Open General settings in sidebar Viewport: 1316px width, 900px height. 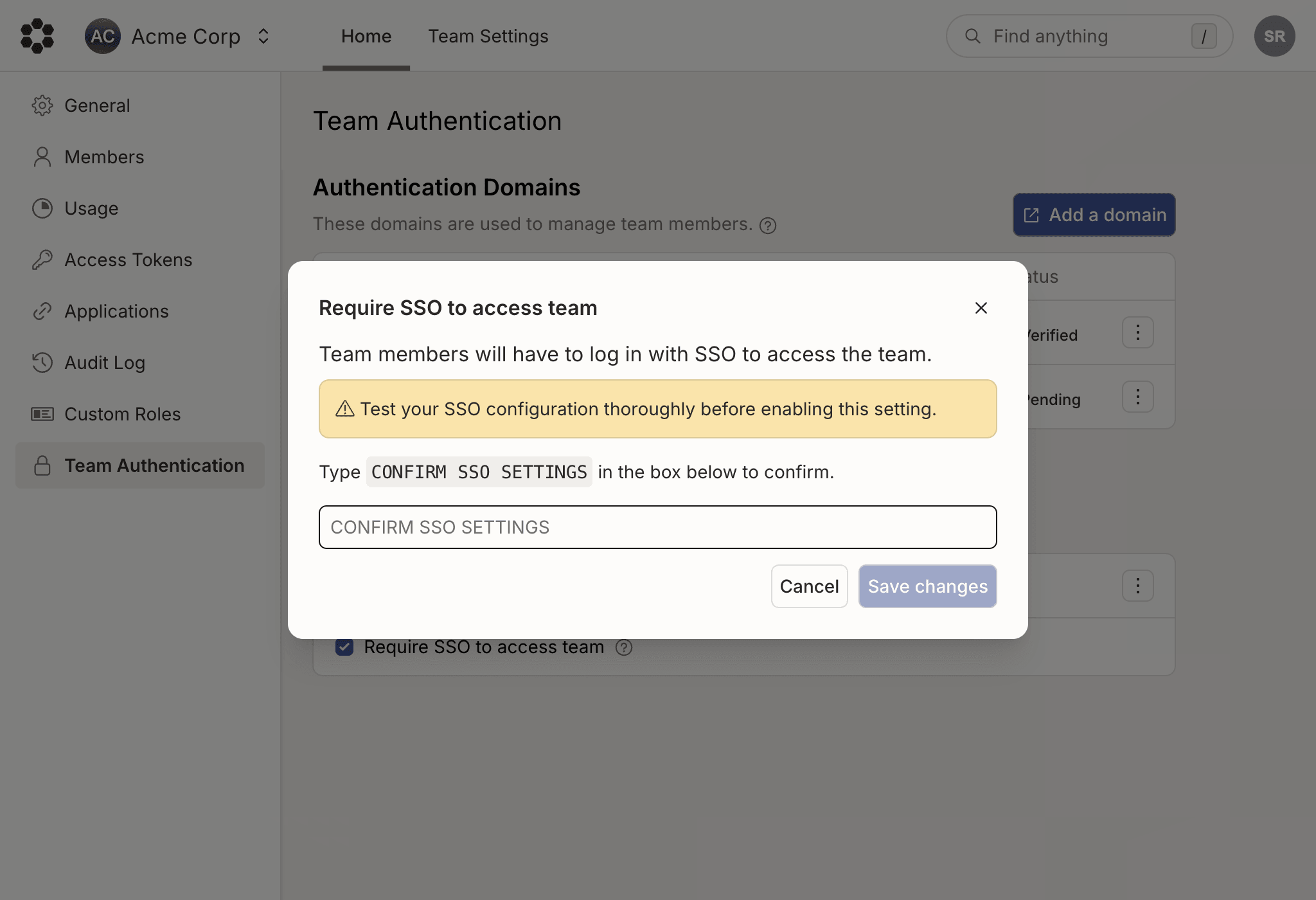(140, 105)
